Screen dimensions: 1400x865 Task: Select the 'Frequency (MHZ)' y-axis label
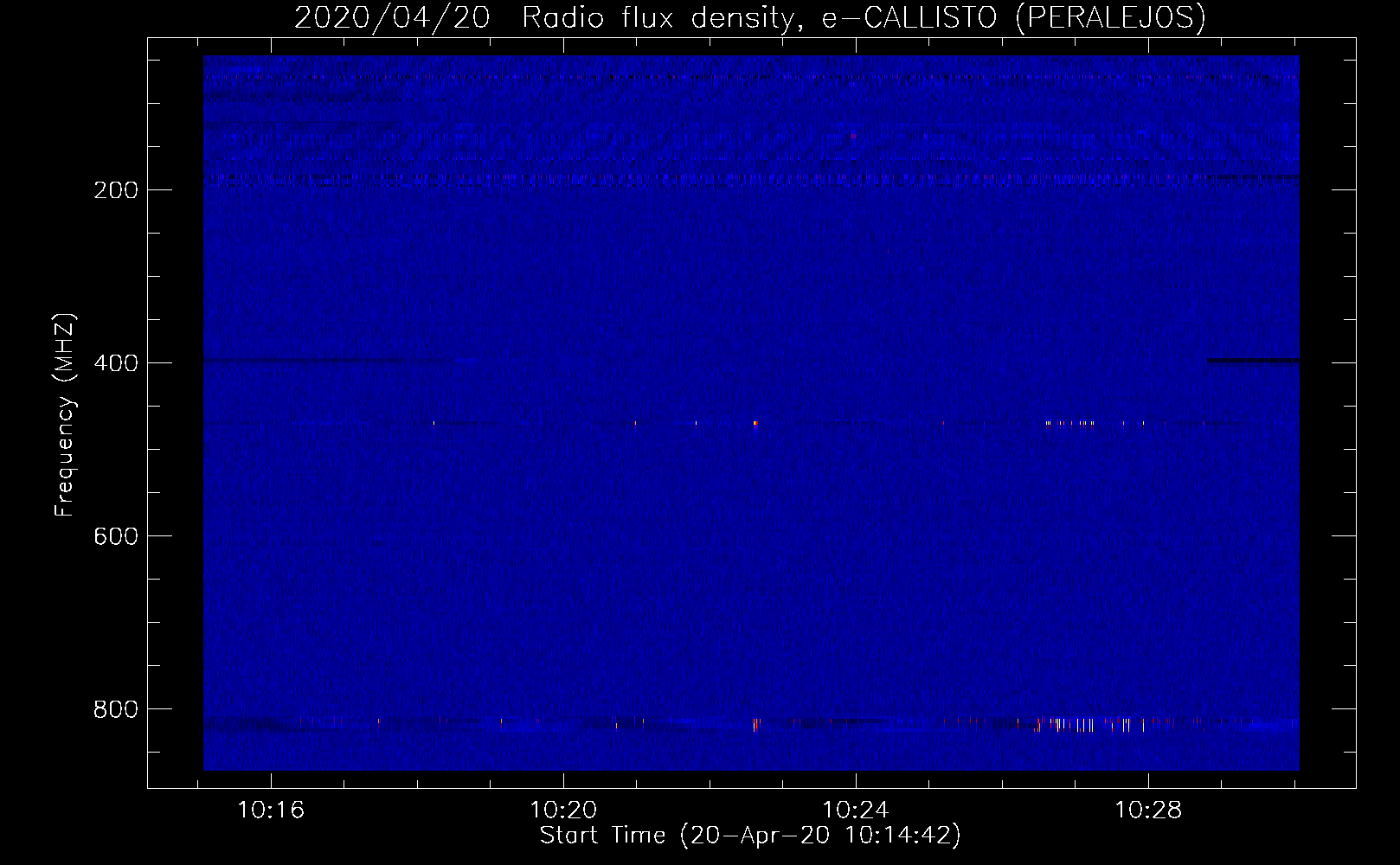point(65,415)
